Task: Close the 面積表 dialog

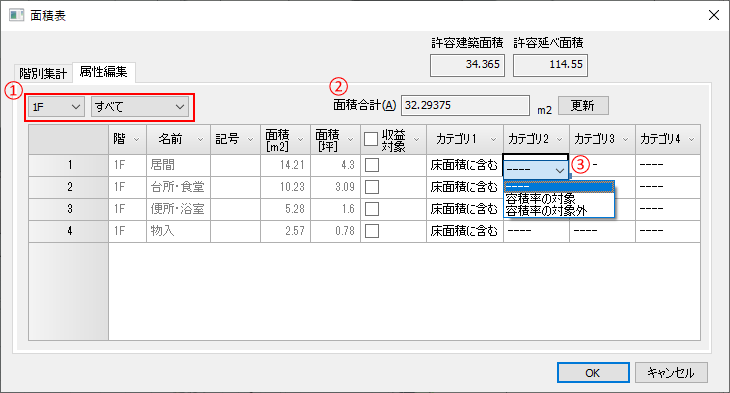Action: pyautogui.click(x=714, y=15)
